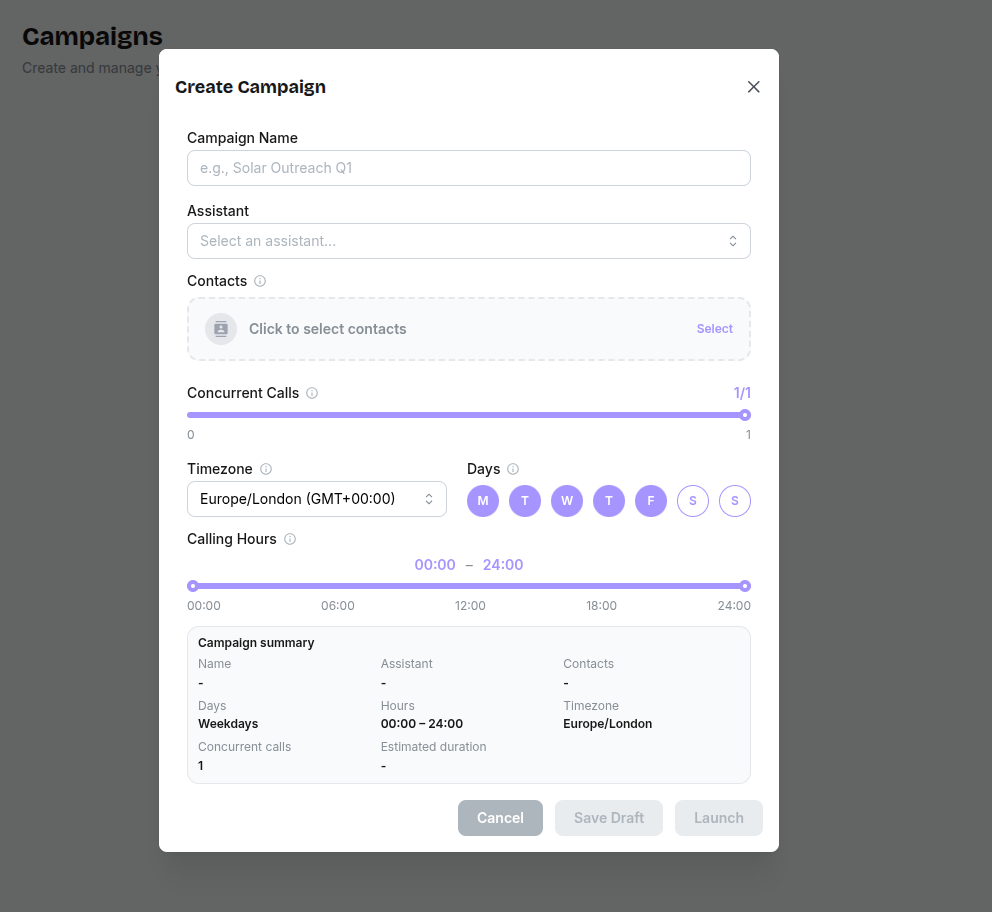Click the Calling Hours end handle

[x=745, y=586]
